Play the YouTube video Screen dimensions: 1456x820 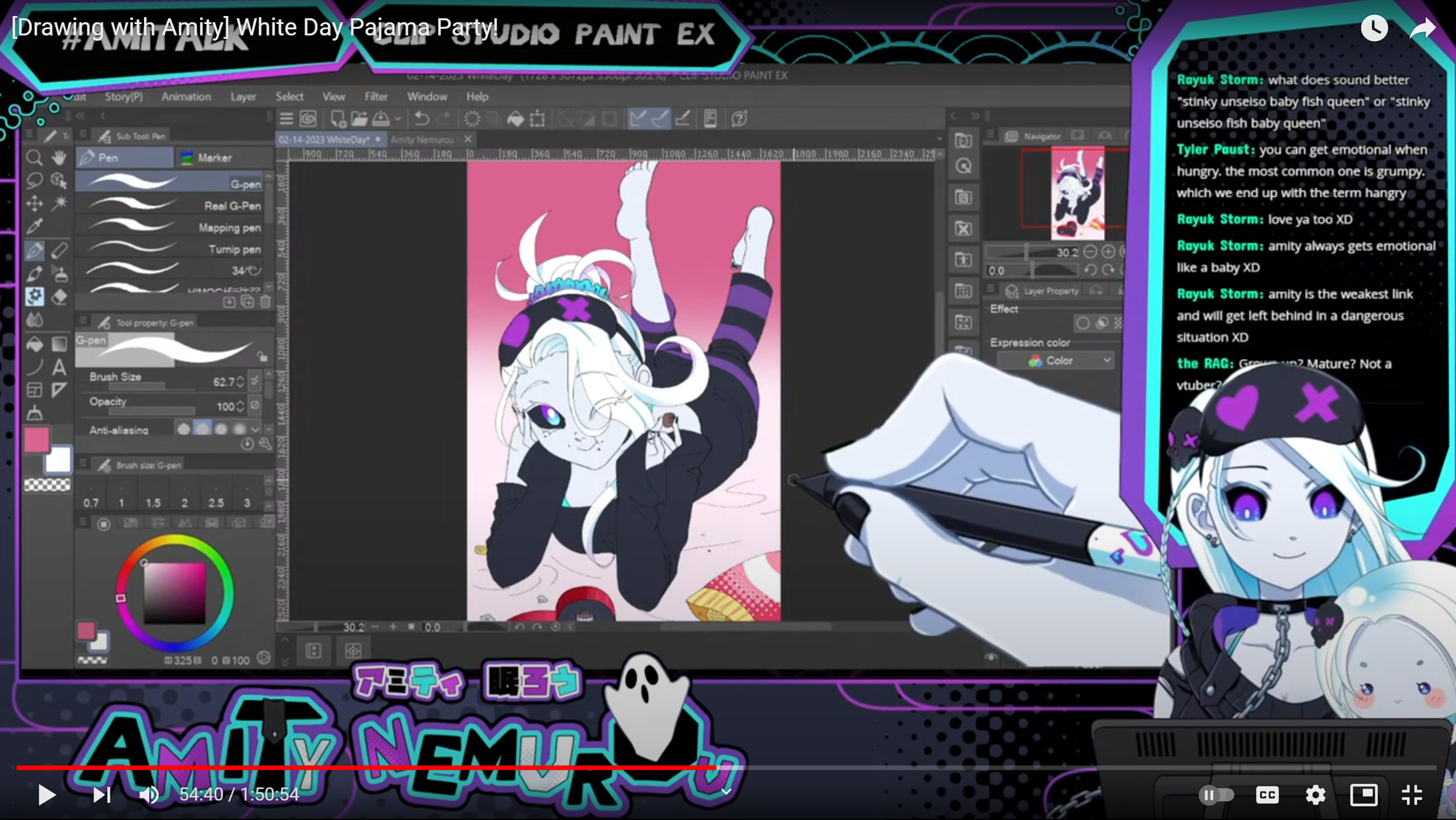click(x=46, y=794)
